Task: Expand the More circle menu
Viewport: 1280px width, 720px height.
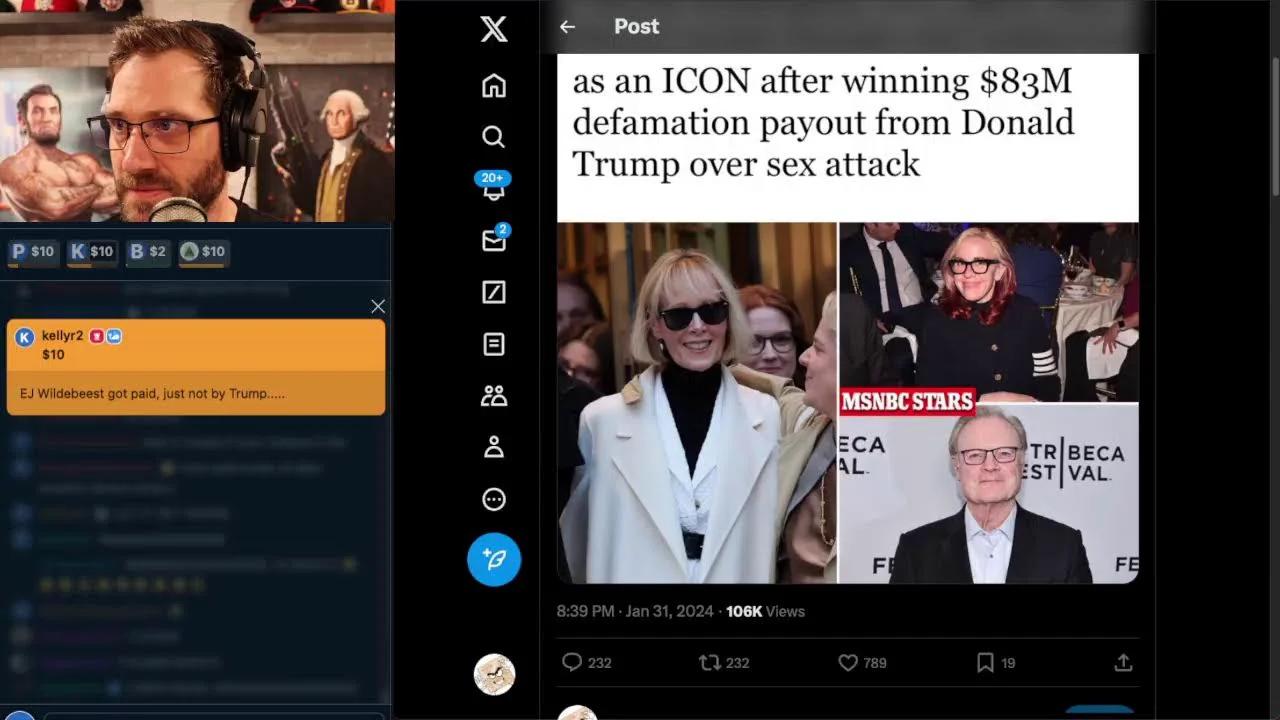Action: pyautogui.click(x=493, y=500)
